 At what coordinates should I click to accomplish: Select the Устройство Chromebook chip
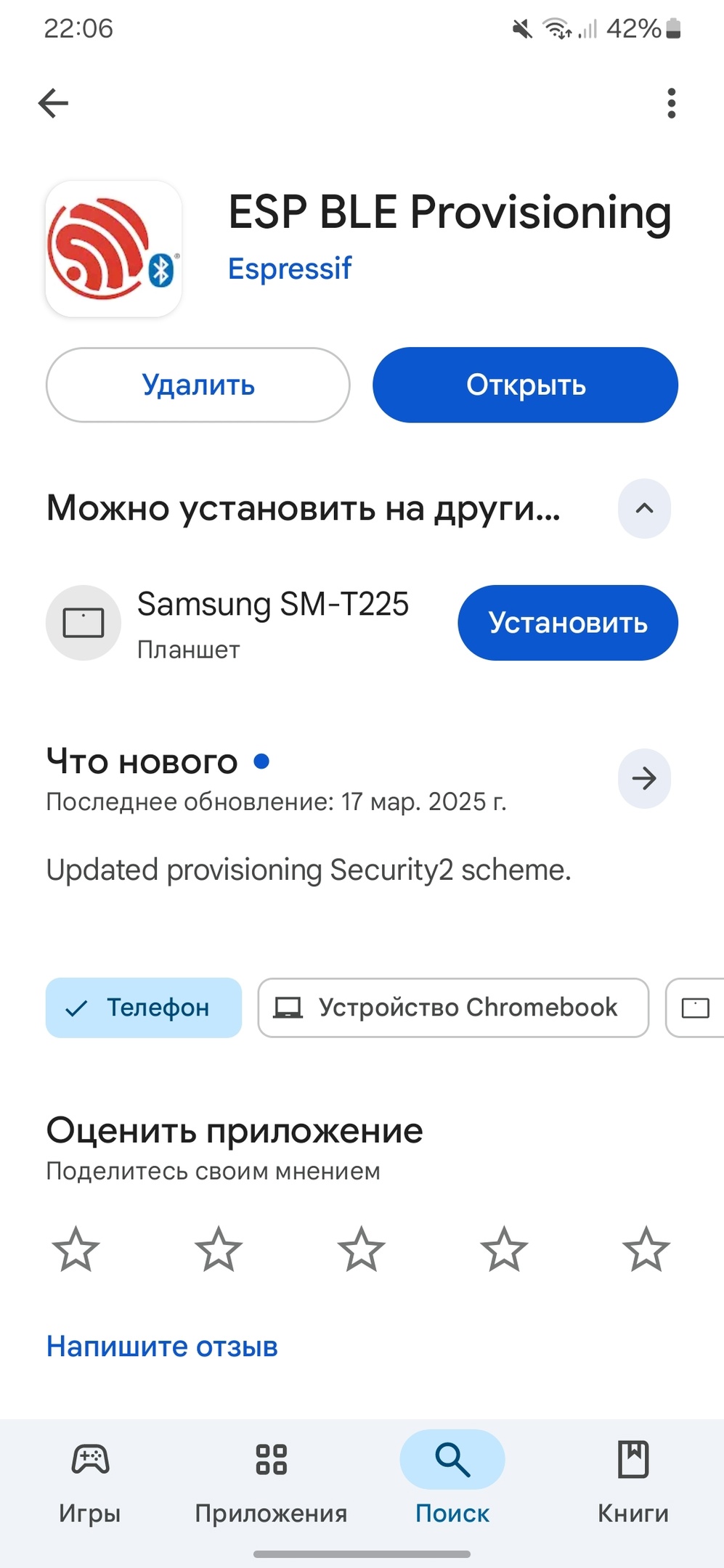pyautogui.click(x=452, y=1008)
